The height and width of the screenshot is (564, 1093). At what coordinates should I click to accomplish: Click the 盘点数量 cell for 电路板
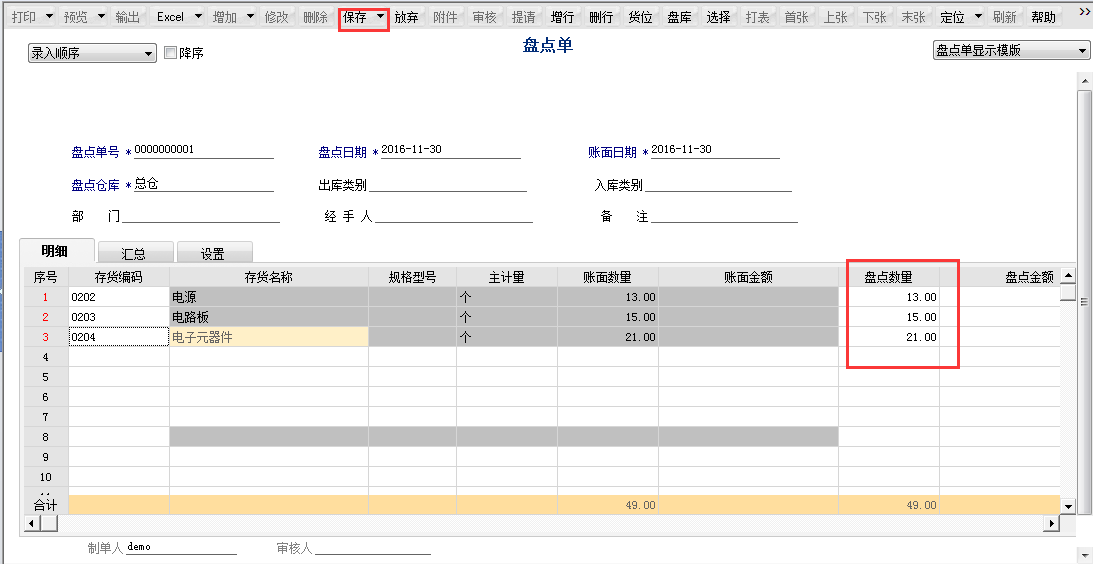point(892,317)
